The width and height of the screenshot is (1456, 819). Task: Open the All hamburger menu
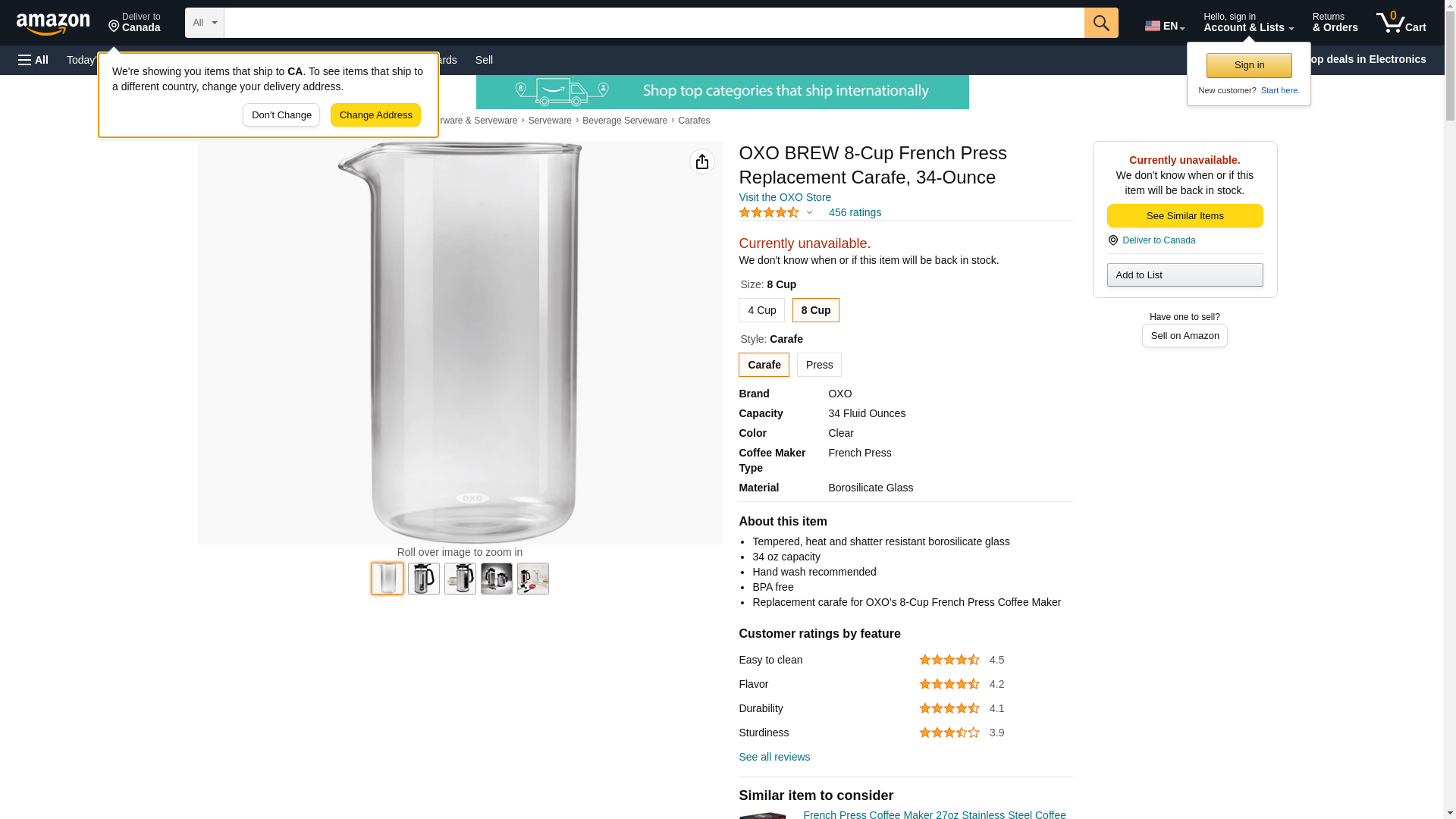[33, 60]
